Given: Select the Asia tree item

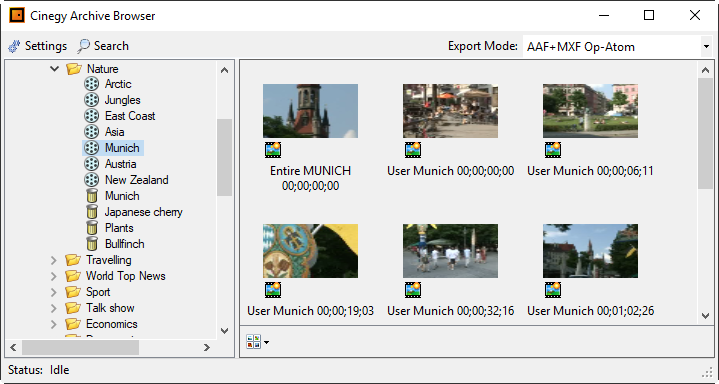Looking at the screenshot, I should 114,132.
